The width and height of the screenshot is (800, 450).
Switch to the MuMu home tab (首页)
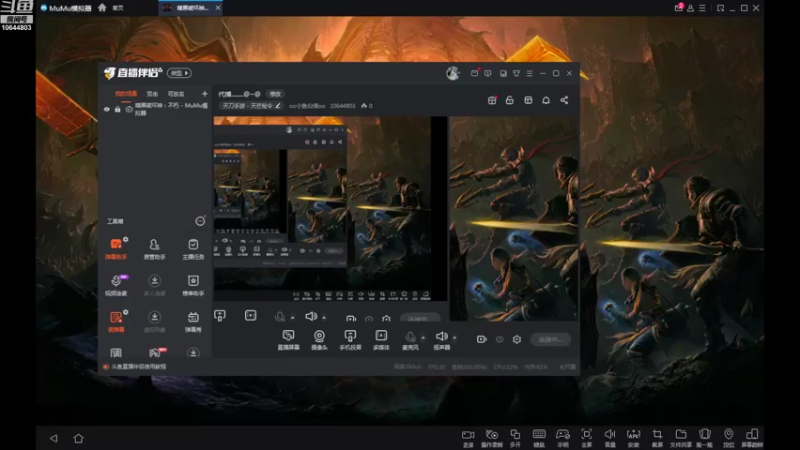click(x=118, y=8)
